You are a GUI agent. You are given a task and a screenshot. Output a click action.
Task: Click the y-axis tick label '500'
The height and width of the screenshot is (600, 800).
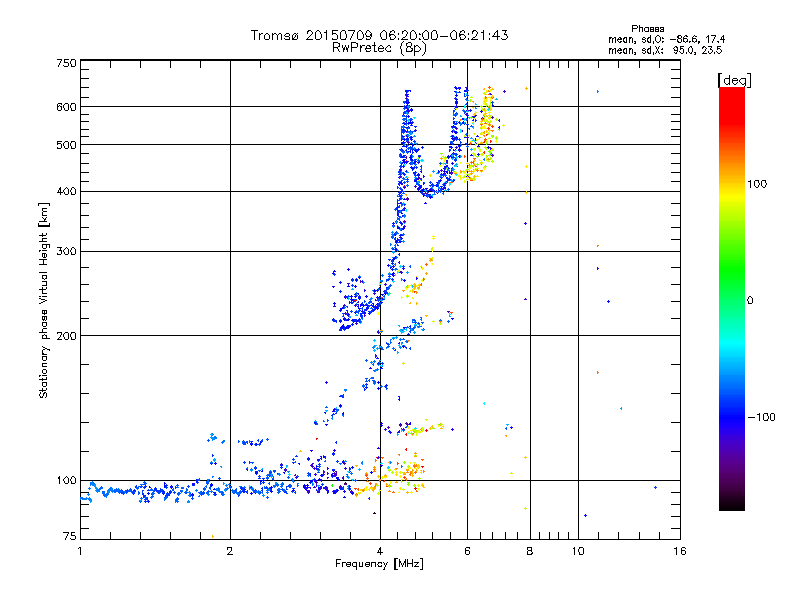pos(66,145)
